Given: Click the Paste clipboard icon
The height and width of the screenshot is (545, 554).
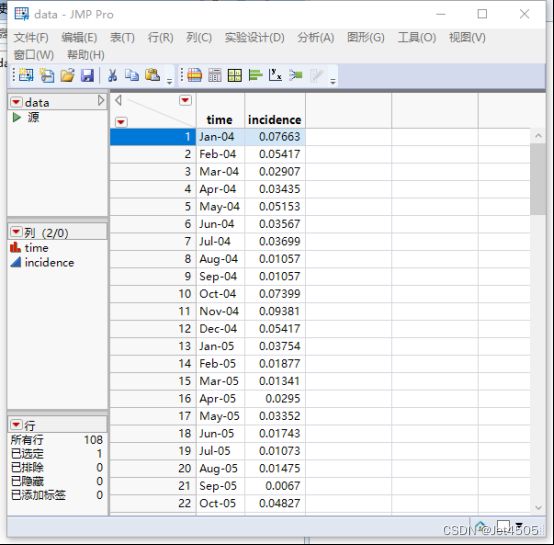Looking at the screenshot, I should point(152,75).
